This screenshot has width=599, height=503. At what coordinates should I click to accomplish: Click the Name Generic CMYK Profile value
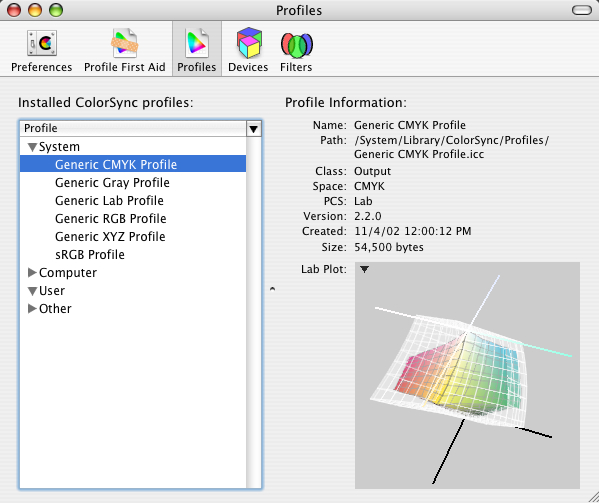coord(410,125)
